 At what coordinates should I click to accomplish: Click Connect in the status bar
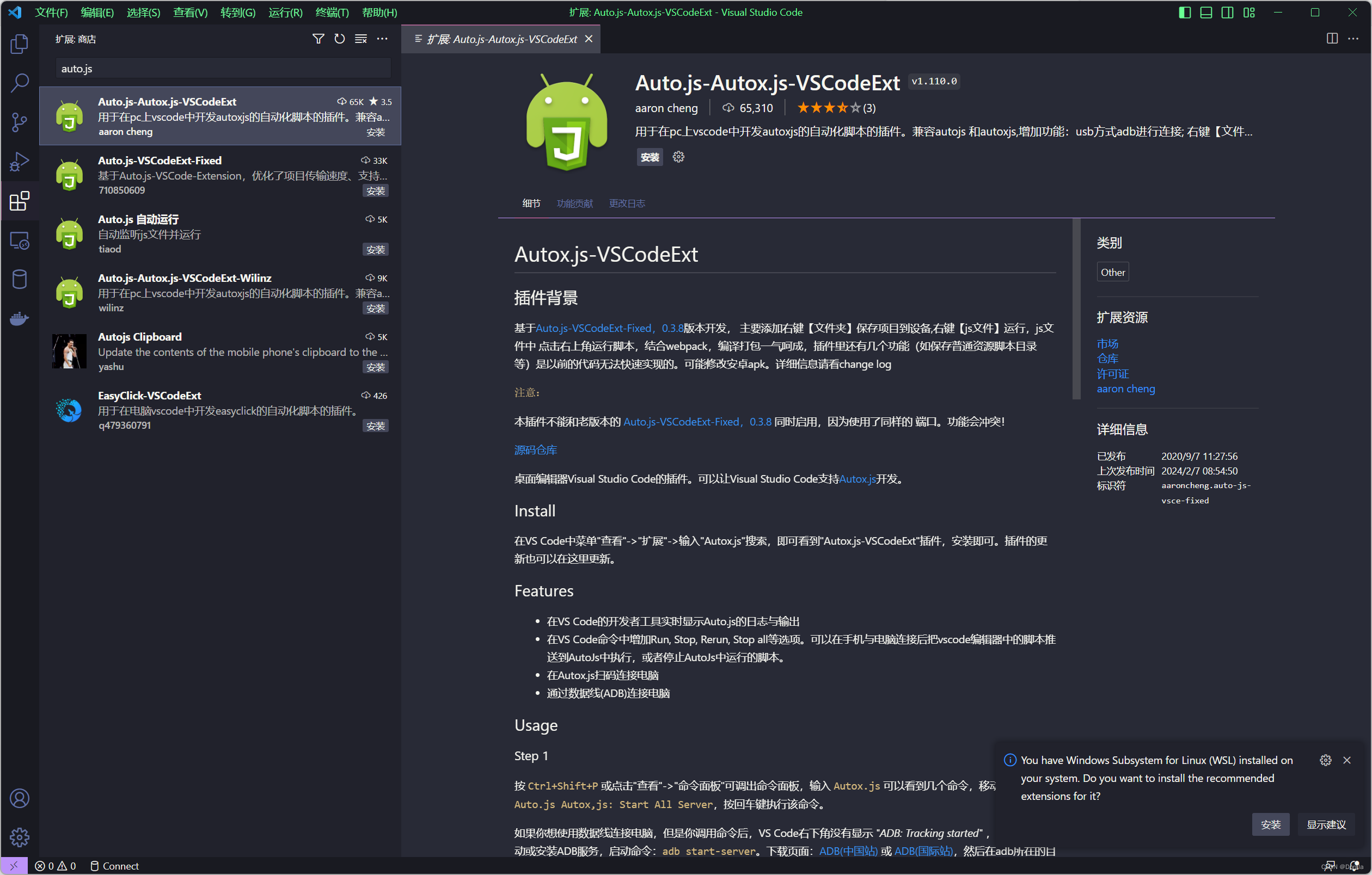pos(114,866)
